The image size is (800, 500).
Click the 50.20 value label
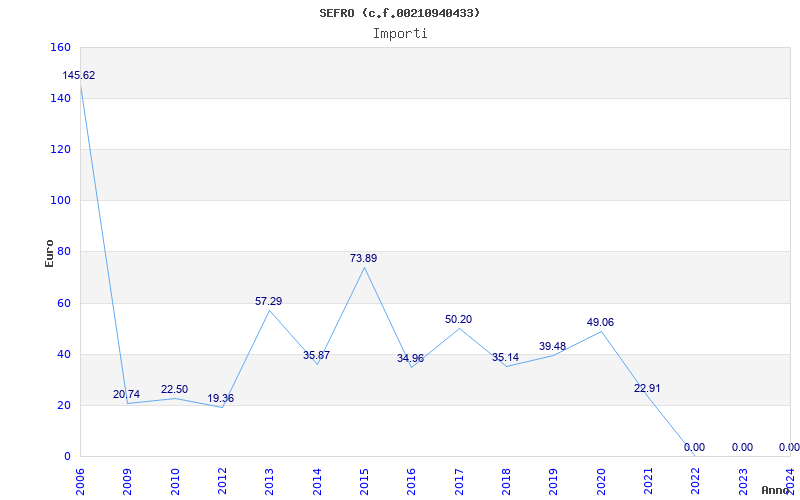click(x=458, y=319)
